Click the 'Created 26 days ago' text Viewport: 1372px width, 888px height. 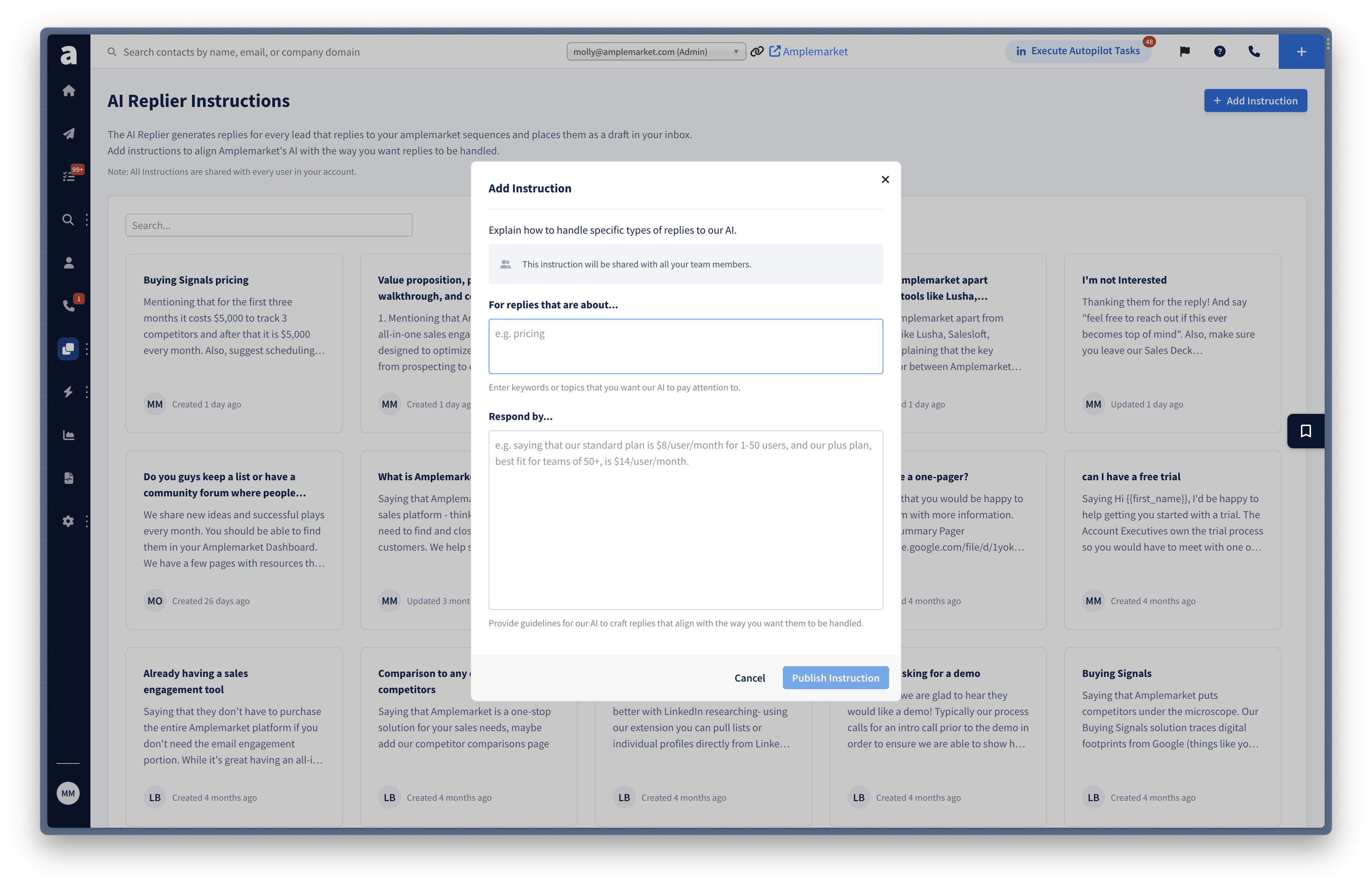point(211,601)
